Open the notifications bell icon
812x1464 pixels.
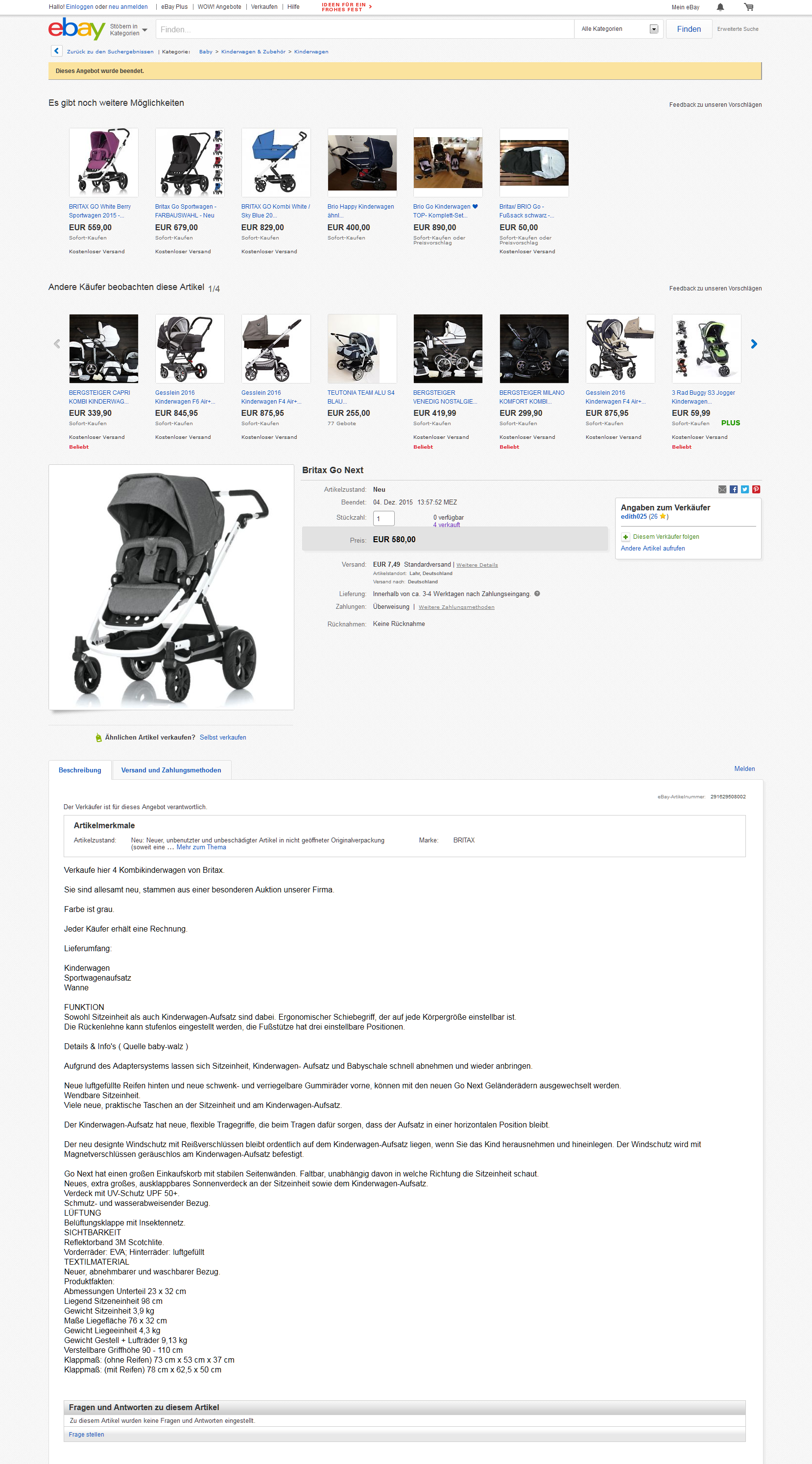click(x=720, y=7)
